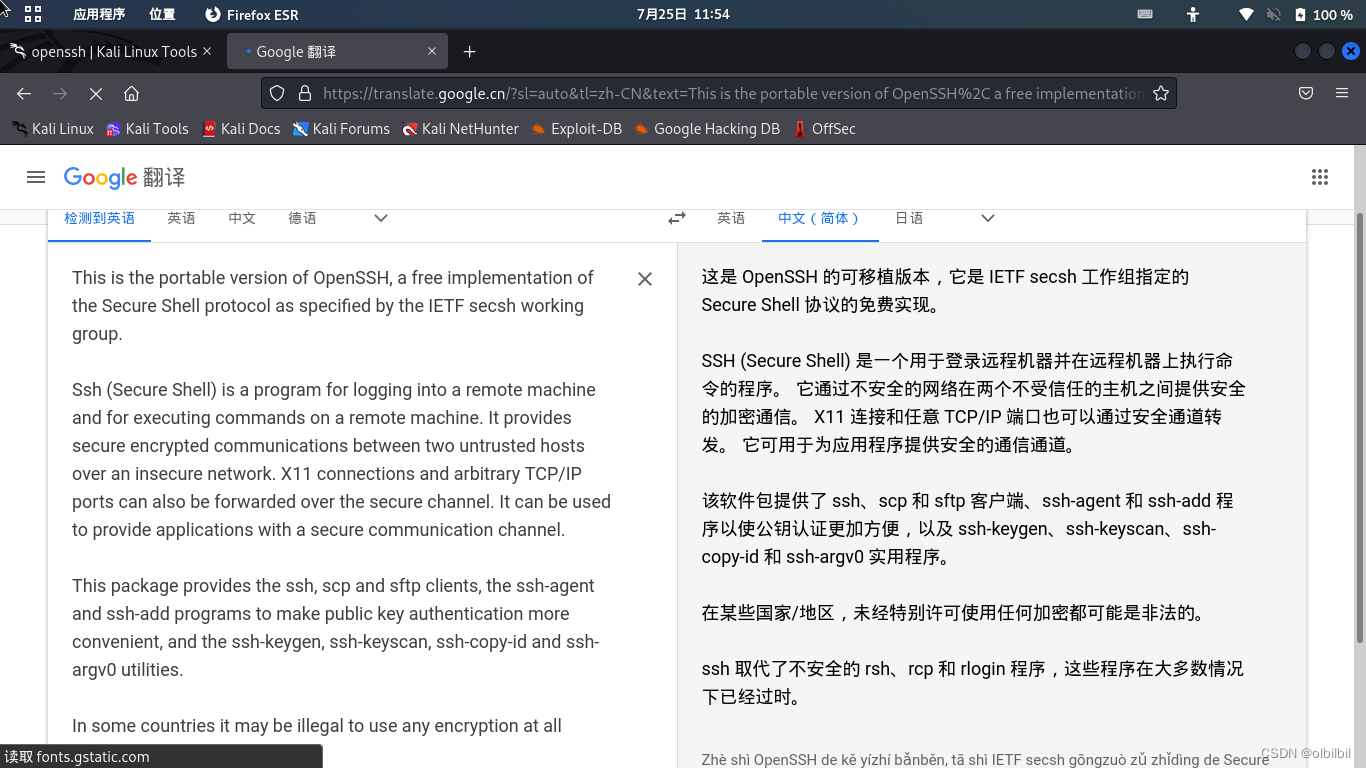Image resolution: width=1366 pixels, height=768 pixels.
Task: Select source language 德语
Action: [302, 218]
